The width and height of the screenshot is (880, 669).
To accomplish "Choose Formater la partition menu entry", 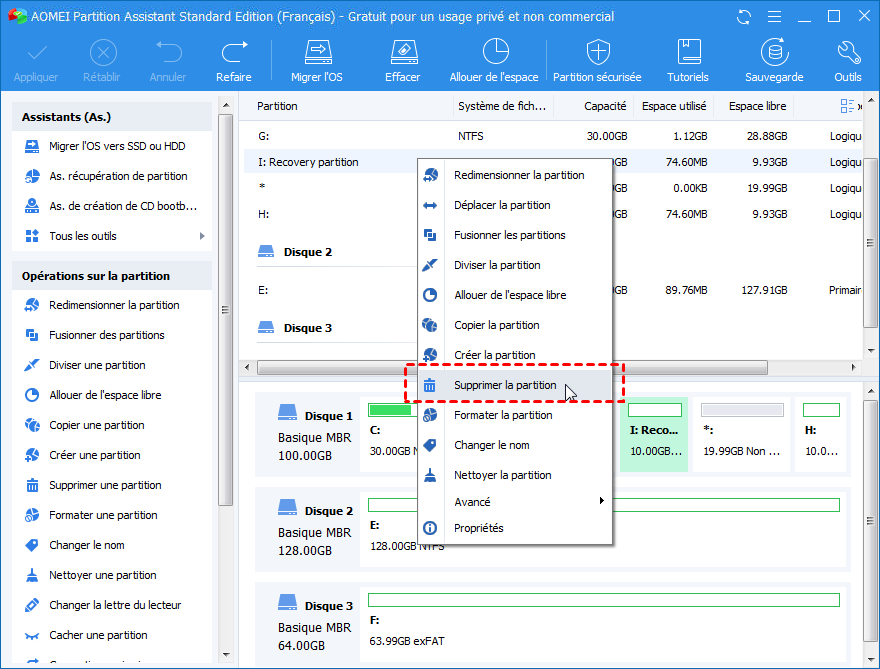I will pos(515,415).
